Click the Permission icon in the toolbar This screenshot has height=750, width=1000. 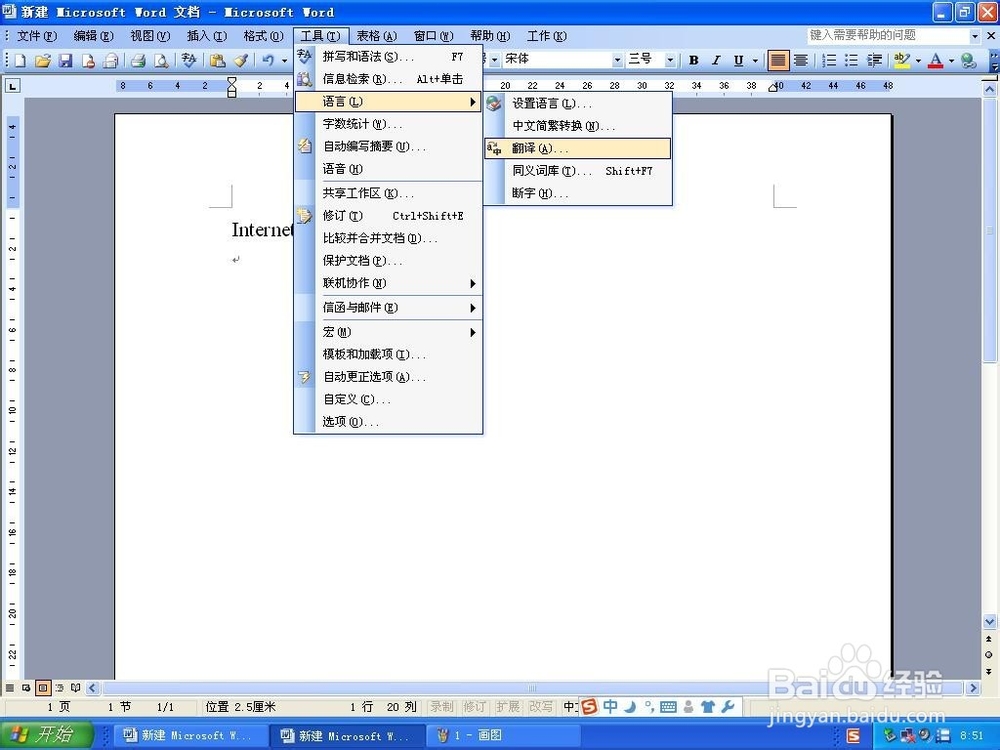88,61
